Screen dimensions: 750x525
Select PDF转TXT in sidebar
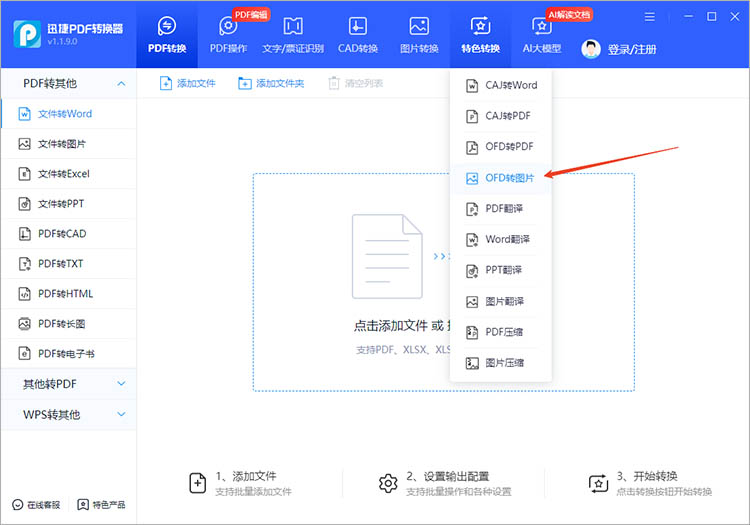68,264
